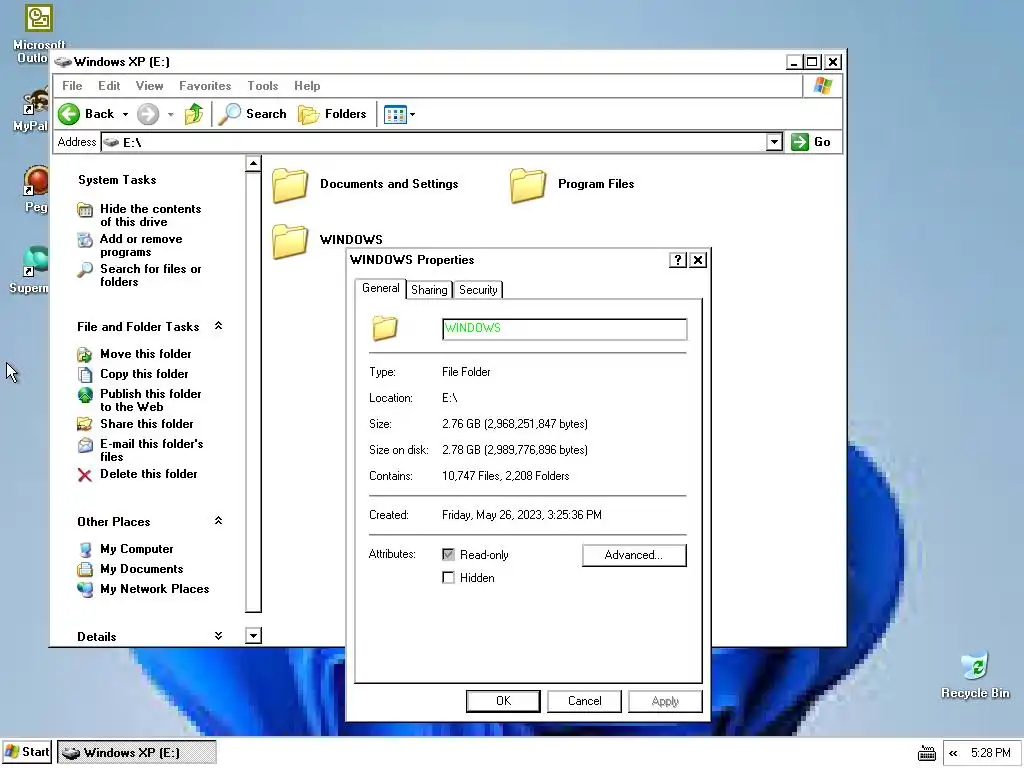1024x768 pixels.
Task: Click the tray keyboard icon
Action: click(927, 754)
